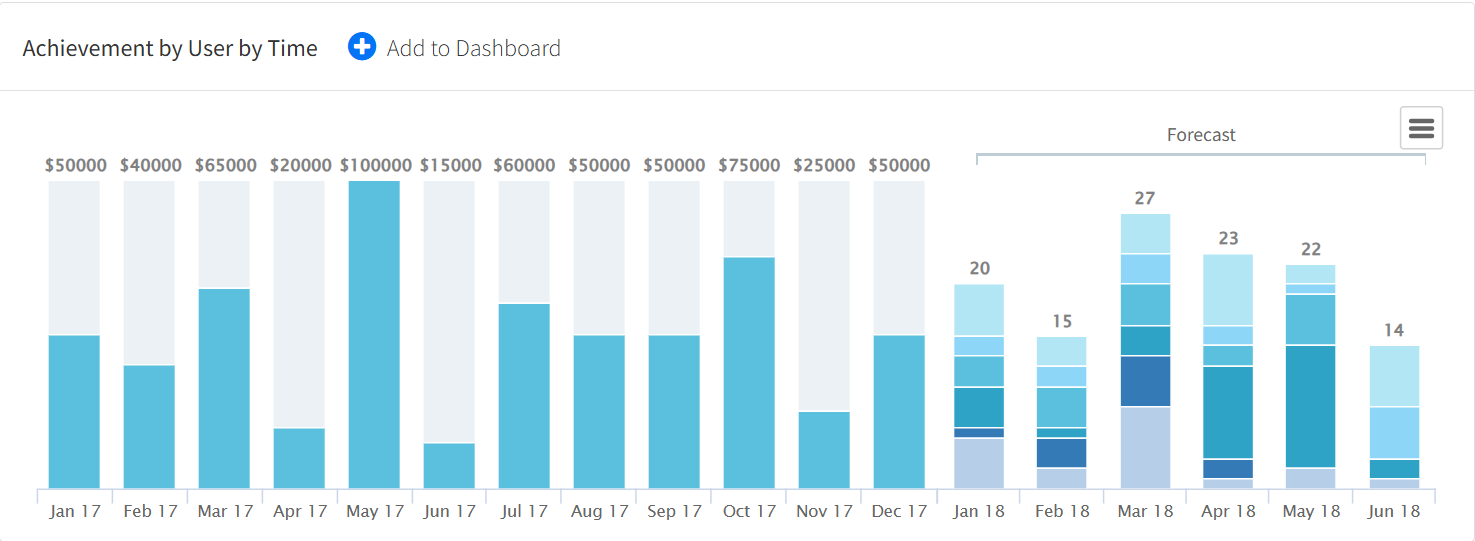Click the Forecast label above the bracket

[x=1201, y=135]
